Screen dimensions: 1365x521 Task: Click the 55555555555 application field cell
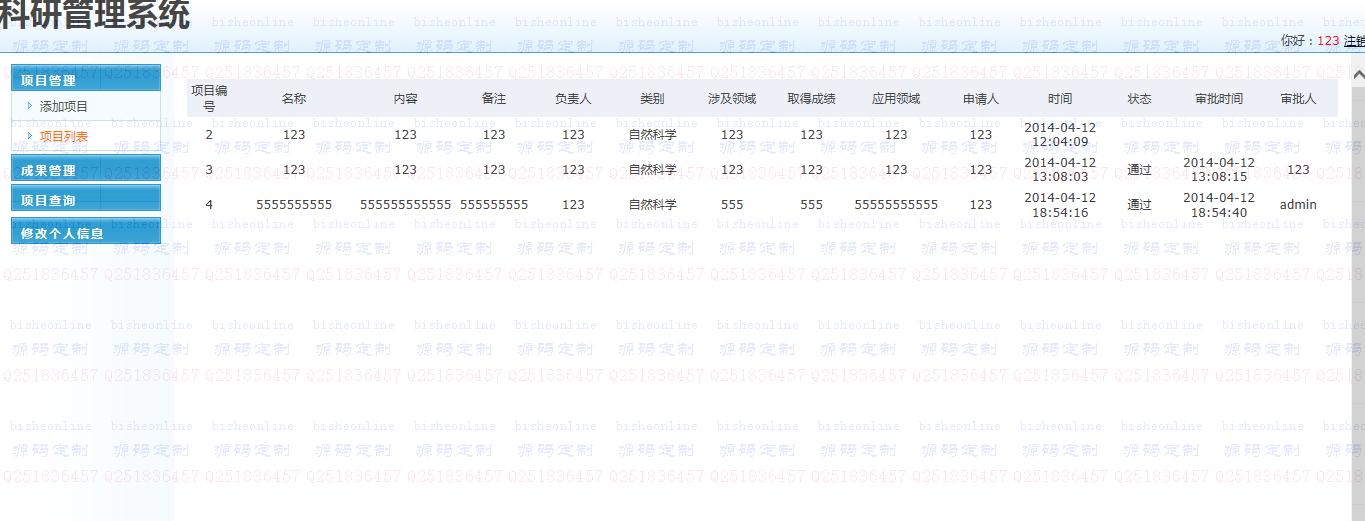896,204
